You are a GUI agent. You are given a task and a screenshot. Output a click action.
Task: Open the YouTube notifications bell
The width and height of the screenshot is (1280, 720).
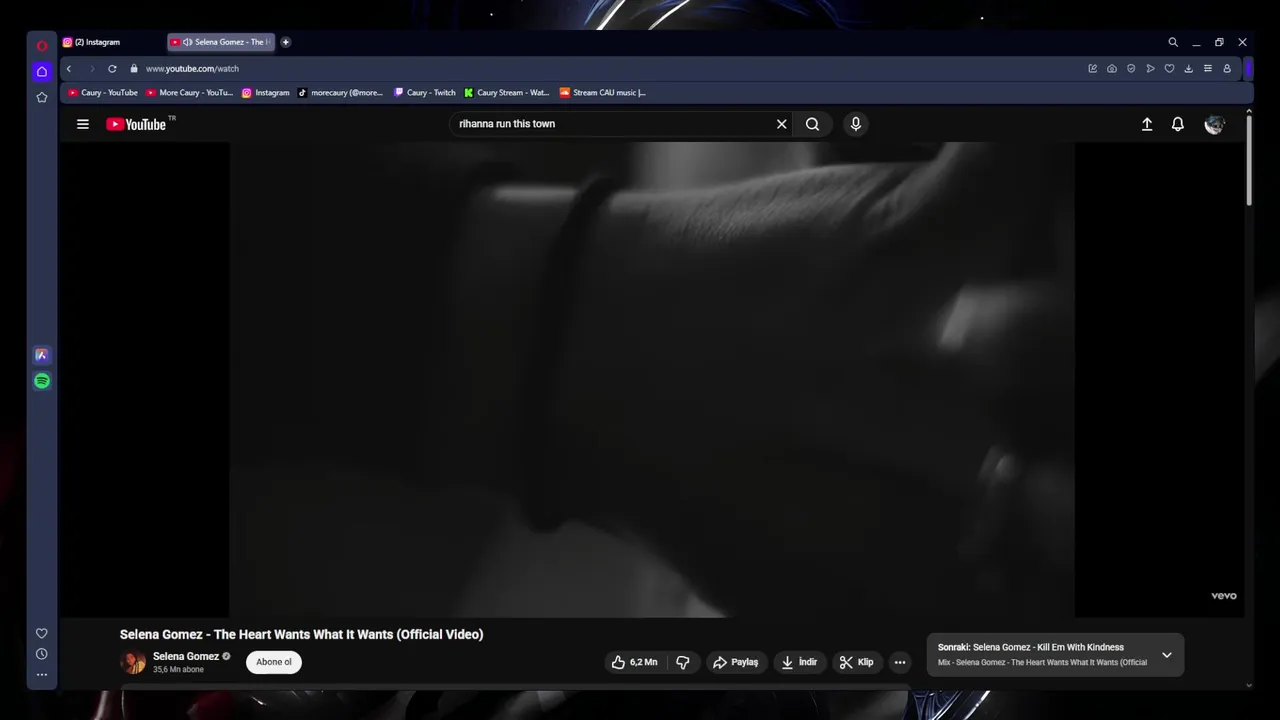pyautogui.click(x=1178, y=124)
